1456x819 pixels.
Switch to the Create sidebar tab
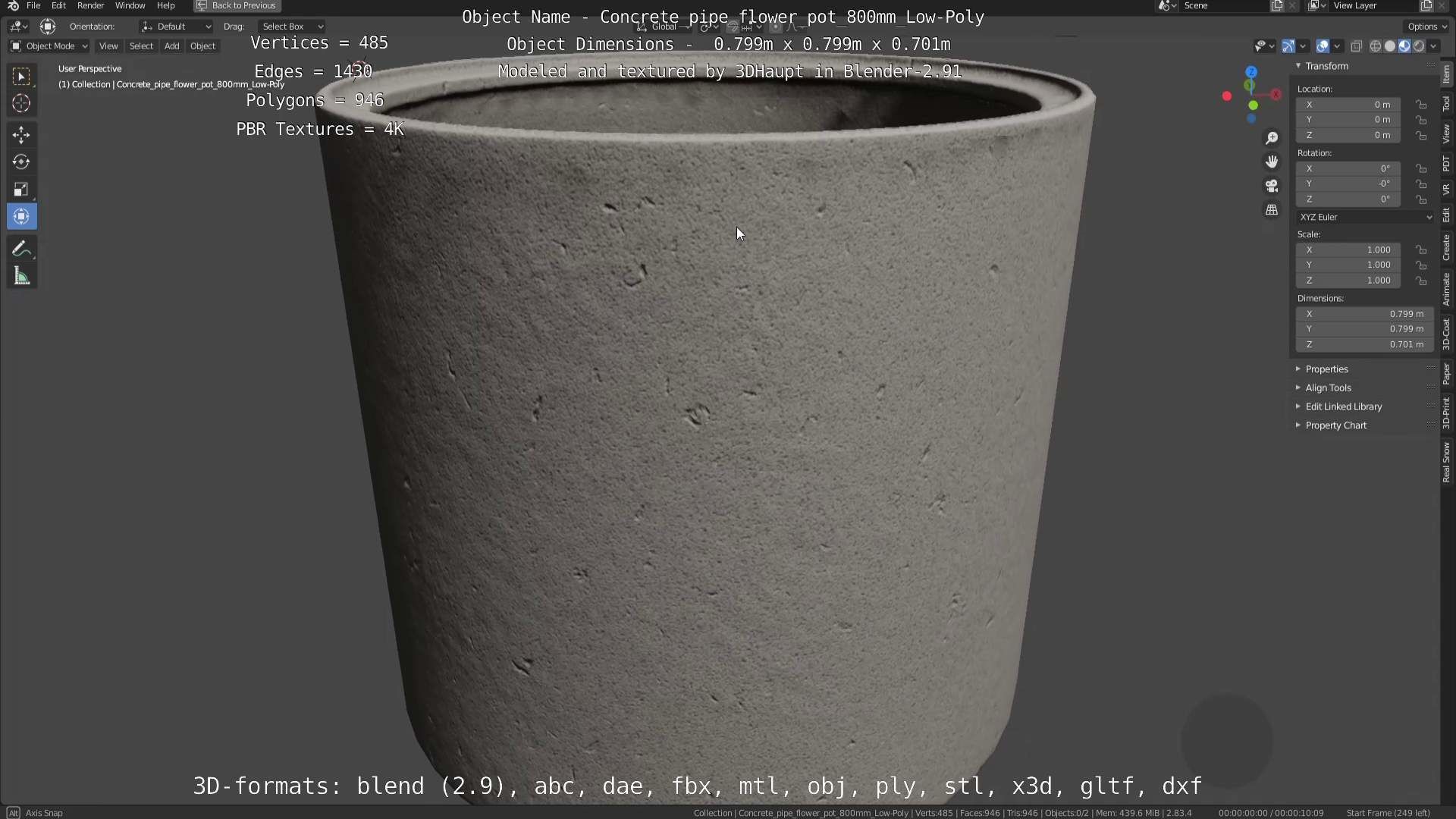pos(1446,248)
